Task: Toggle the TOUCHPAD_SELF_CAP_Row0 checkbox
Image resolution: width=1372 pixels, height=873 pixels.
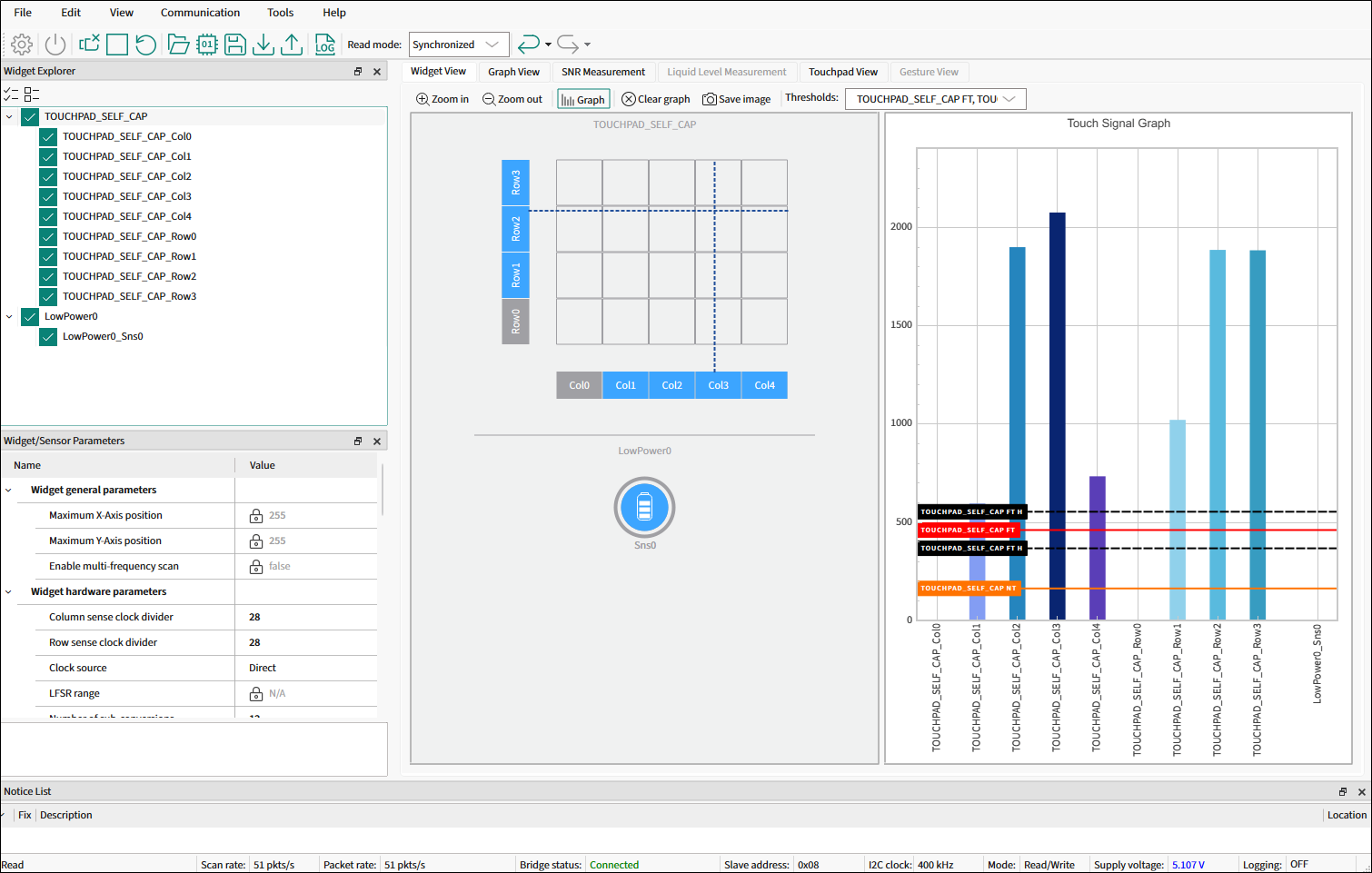Action: [x=48, y=236]
